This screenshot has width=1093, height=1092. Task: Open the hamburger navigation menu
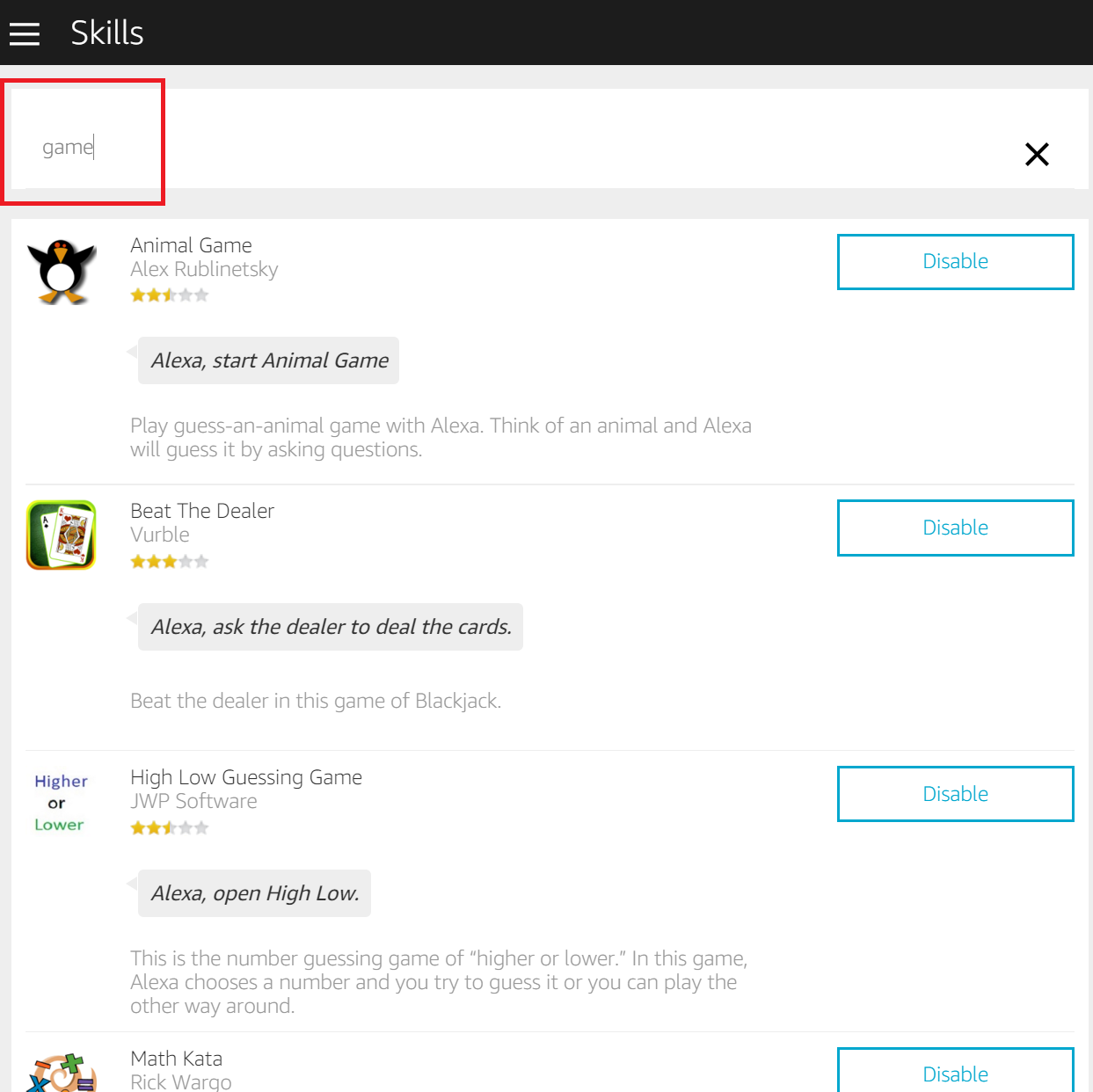25,33
